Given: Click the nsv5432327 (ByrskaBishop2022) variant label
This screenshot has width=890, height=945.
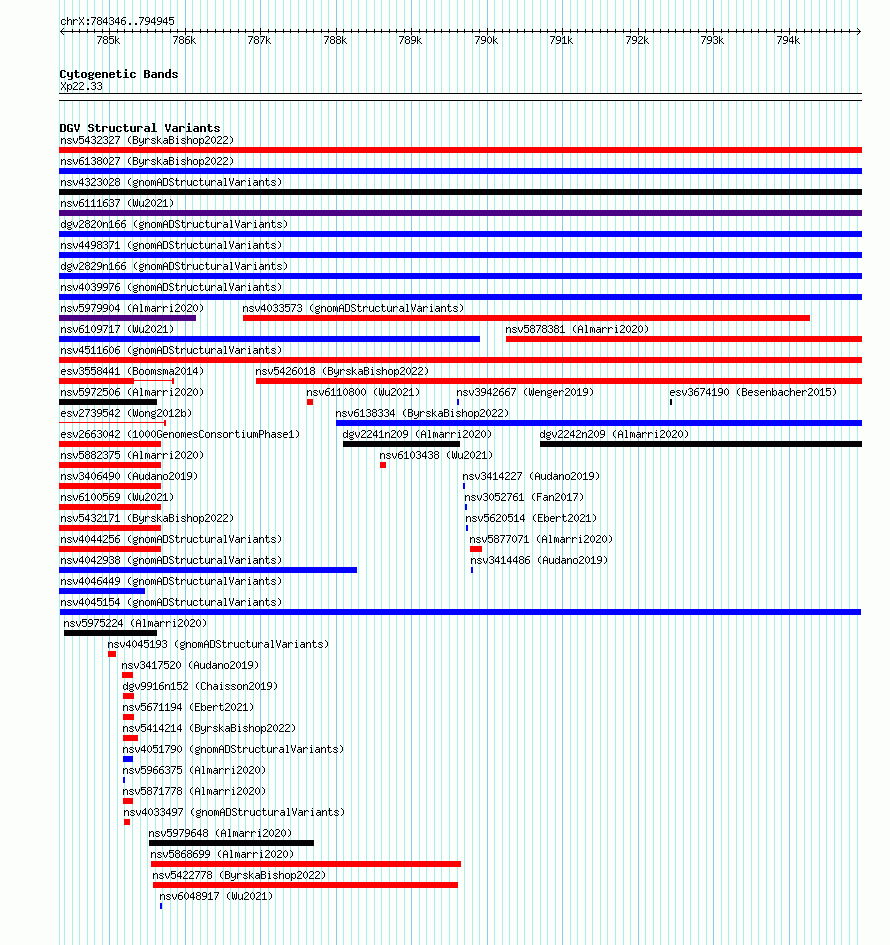Looking at the screenshot, I should click(x=147, y=140).
